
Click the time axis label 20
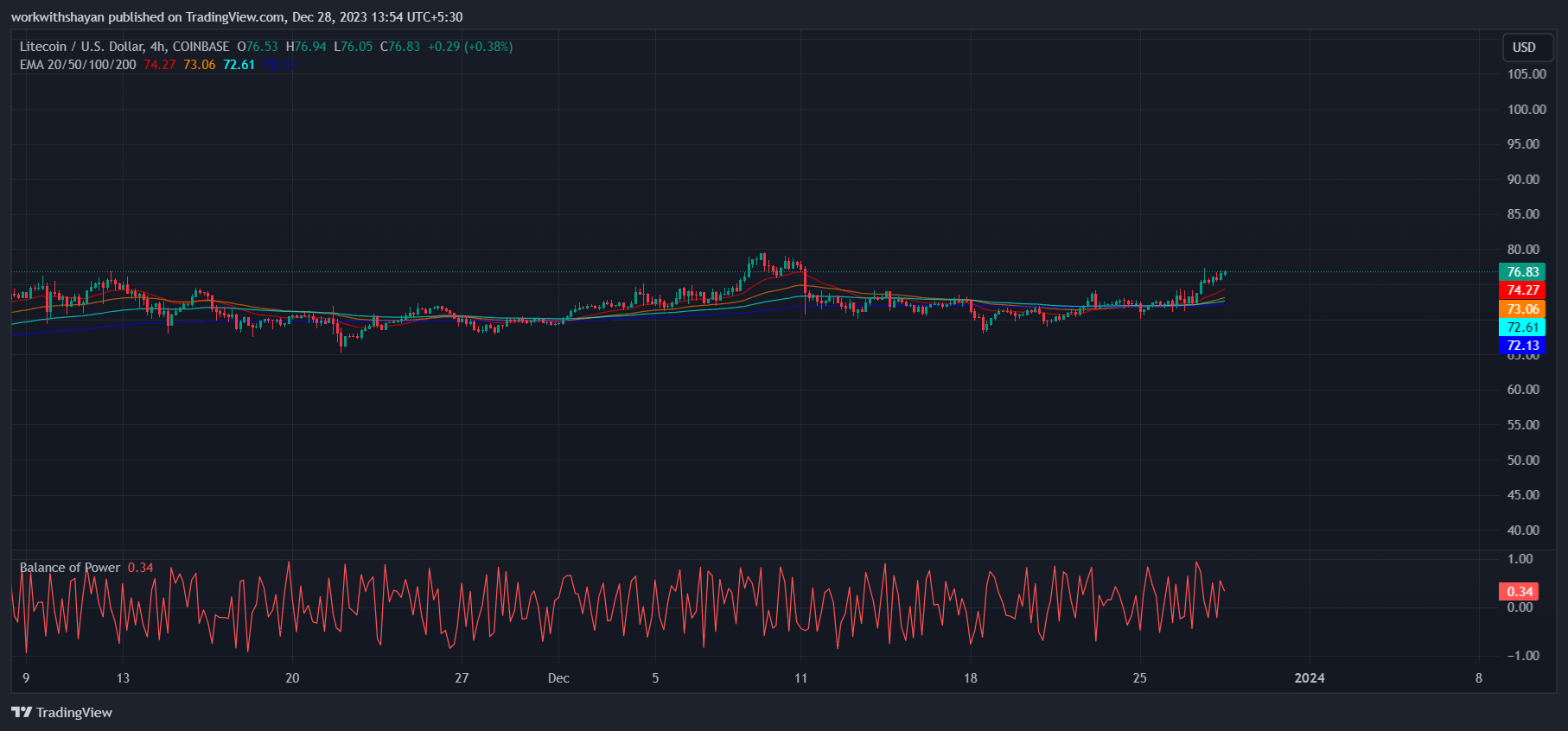292,678
